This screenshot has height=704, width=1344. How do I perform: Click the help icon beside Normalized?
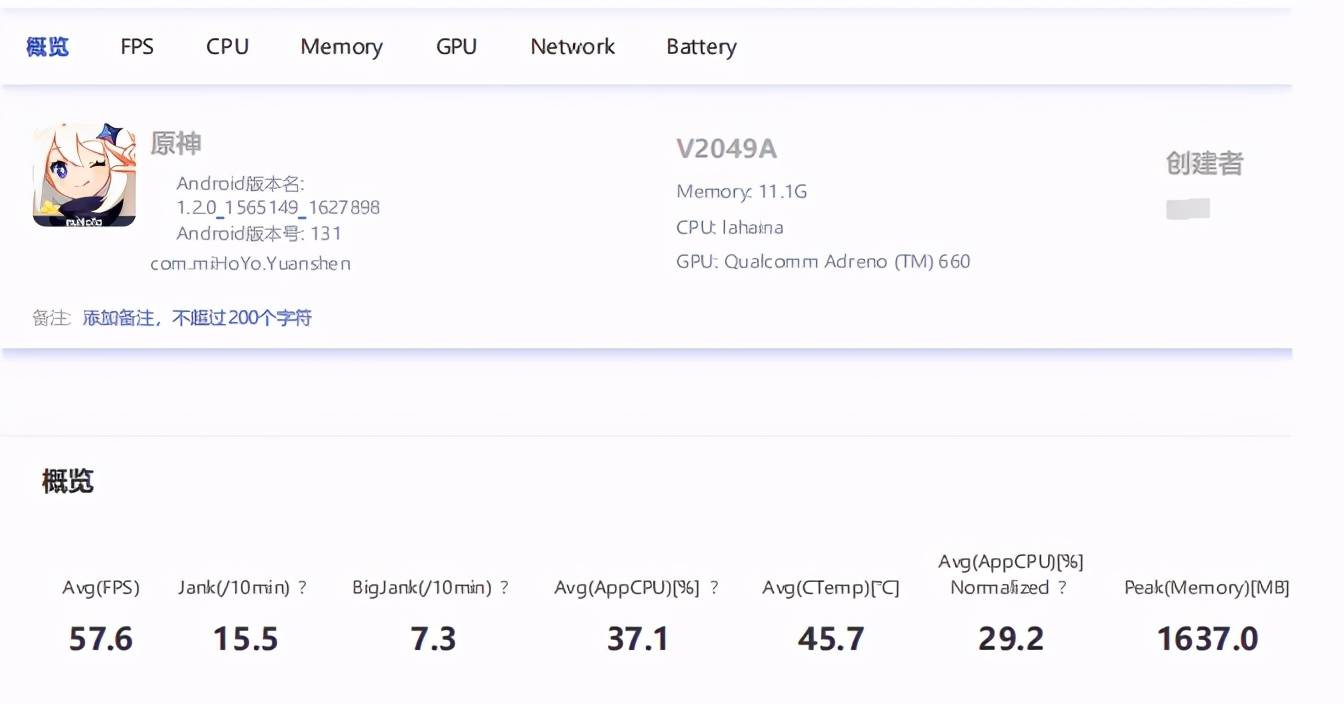tap(1062, 588)
